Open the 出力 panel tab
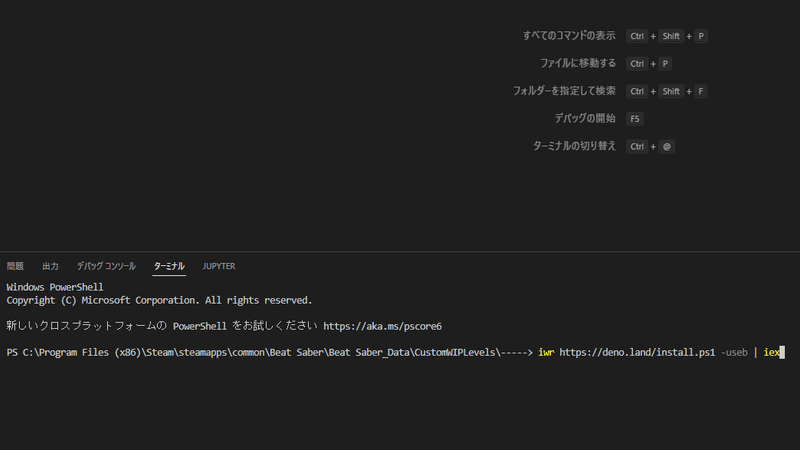Viewport: 800px width, 450px height. click(x=50, y=266)
